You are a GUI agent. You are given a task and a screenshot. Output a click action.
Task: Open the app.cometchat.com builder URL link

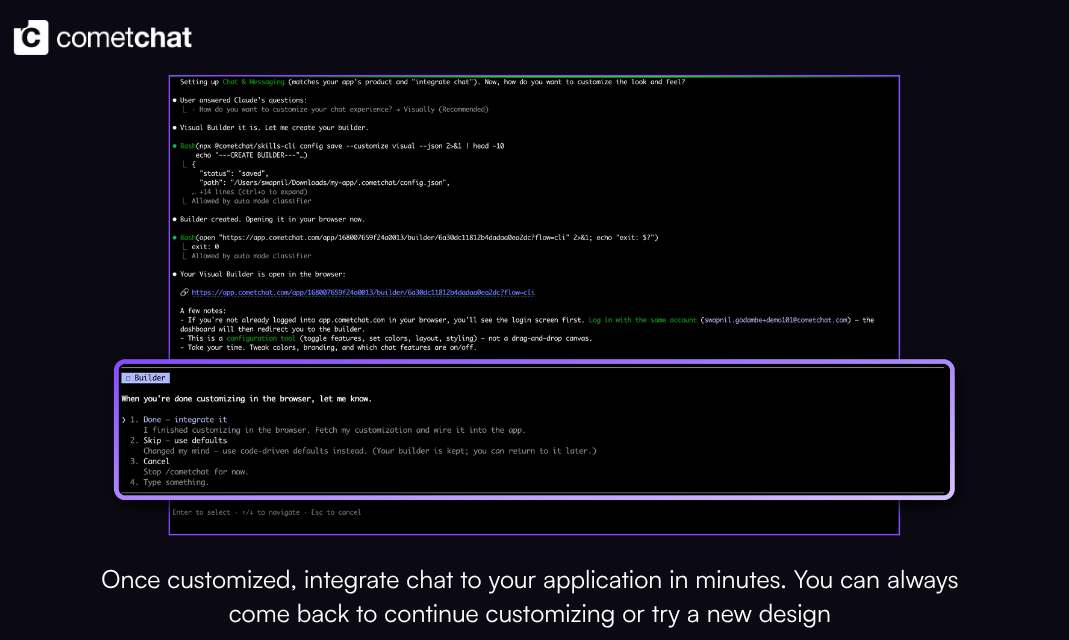tap(363, 292)
